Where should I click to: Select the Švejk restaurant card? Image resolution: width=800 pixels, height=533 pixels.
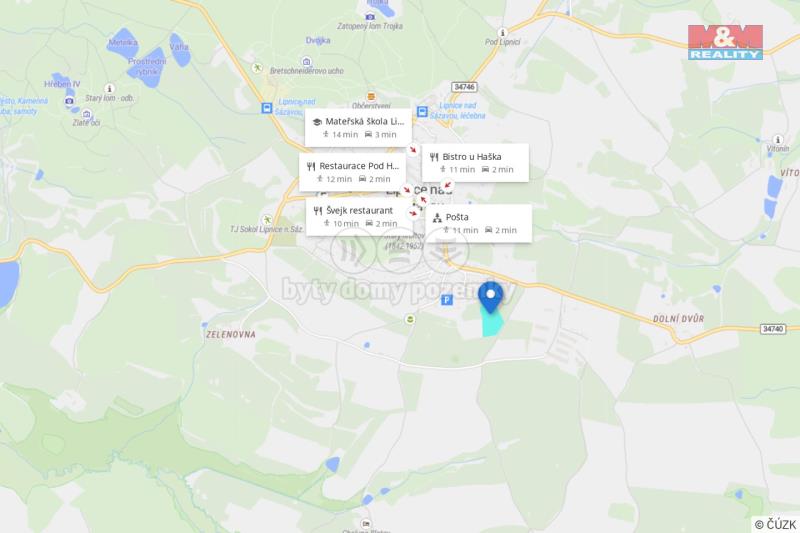(x=359, y=216)
